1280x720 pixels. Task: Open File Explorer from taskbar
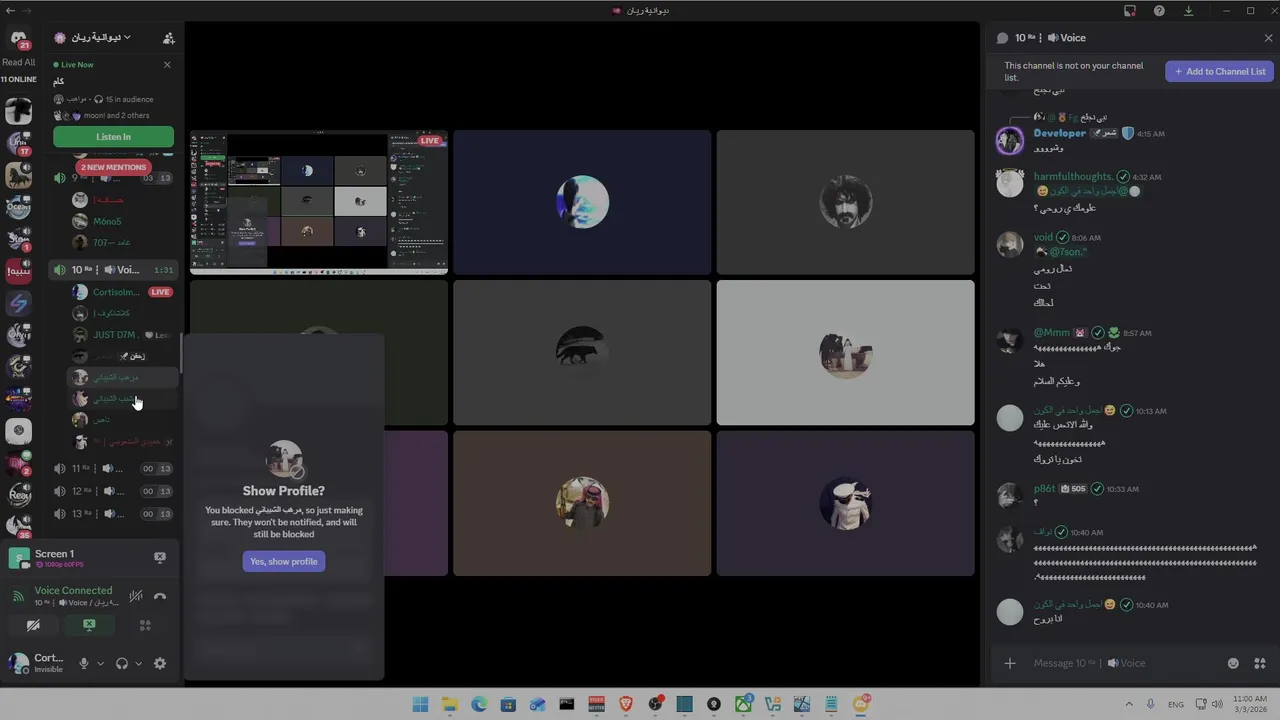pos(449,704)
